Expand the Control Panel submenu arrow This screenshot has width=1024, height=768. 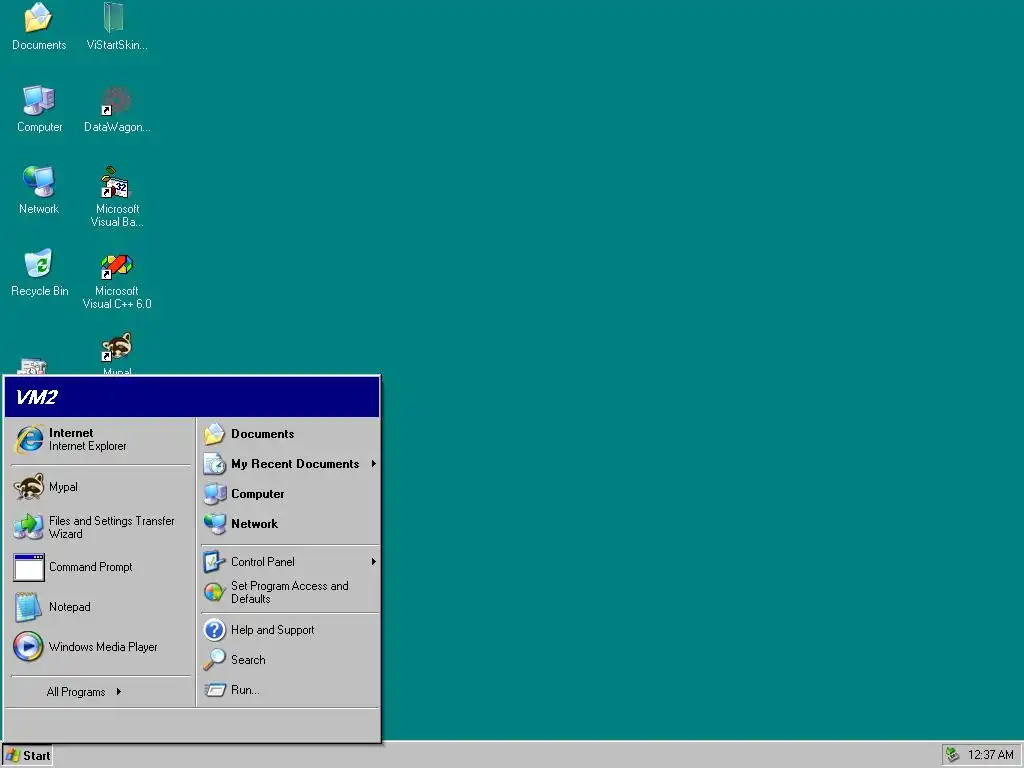pyautogui.click(x=374, y=562)
